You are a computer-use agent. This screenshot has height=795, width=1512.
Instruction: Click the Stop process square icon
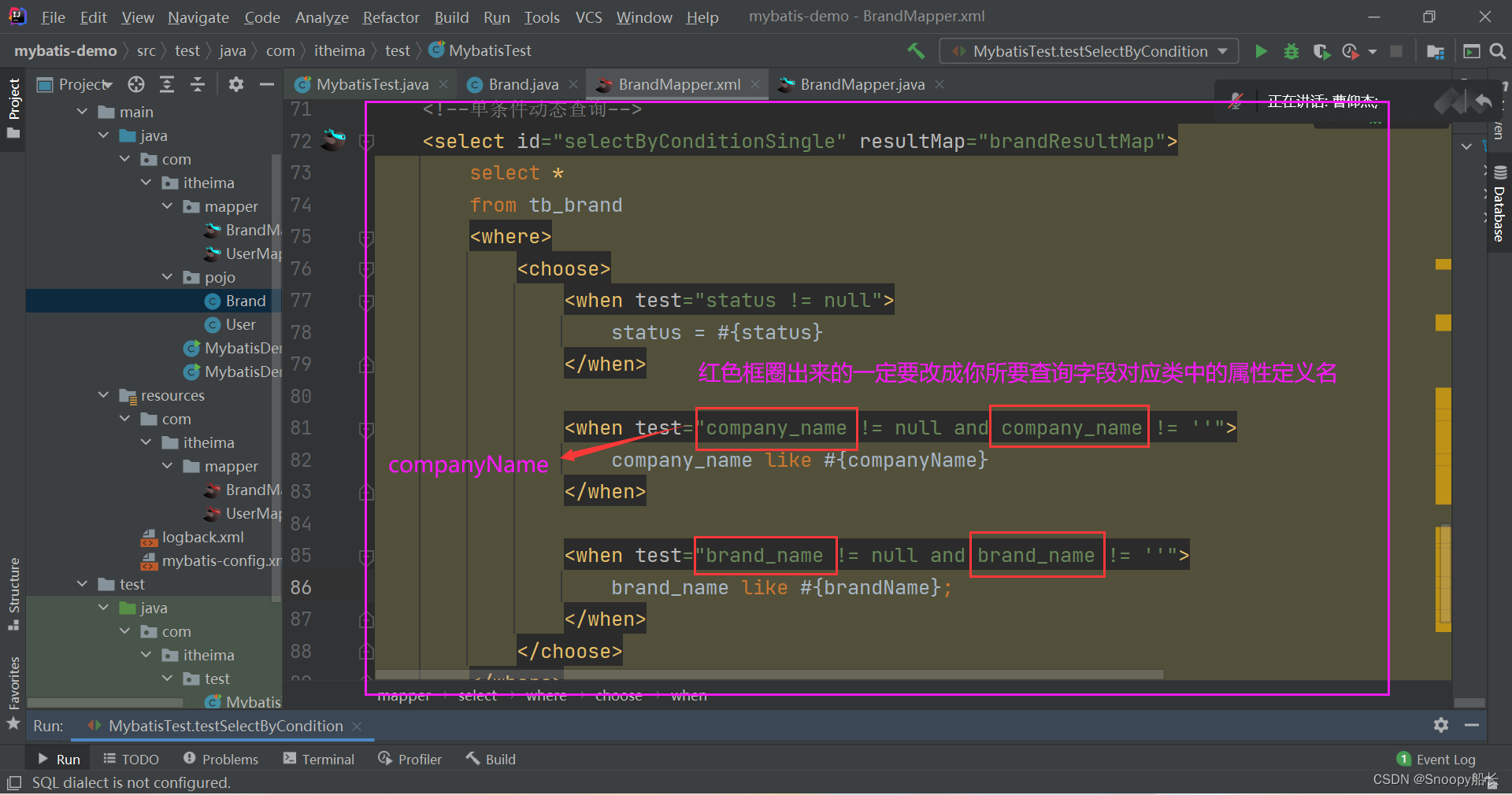click(x=1396, y=51)
